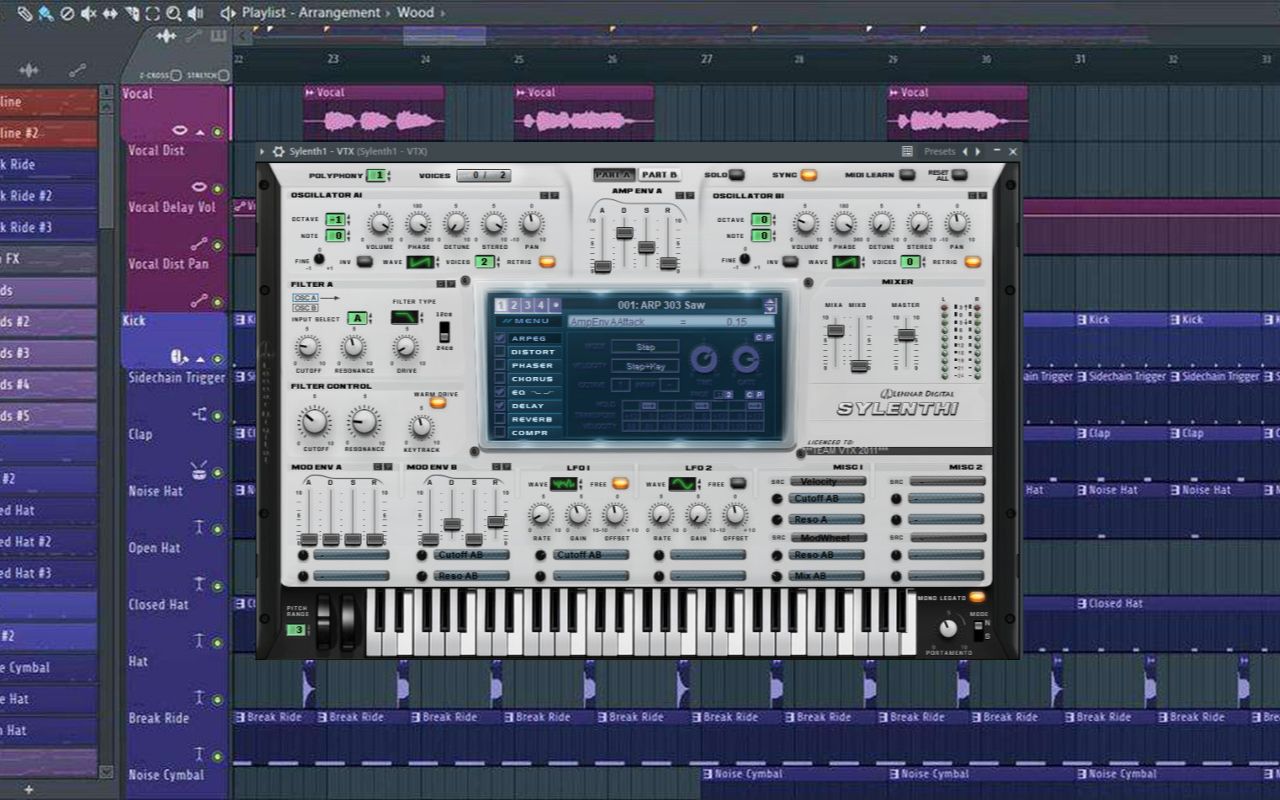Viewport: 1280px width, 800px height.
Task: Toggle the Z-CROSS checkbox
Action: coord(176,75)
